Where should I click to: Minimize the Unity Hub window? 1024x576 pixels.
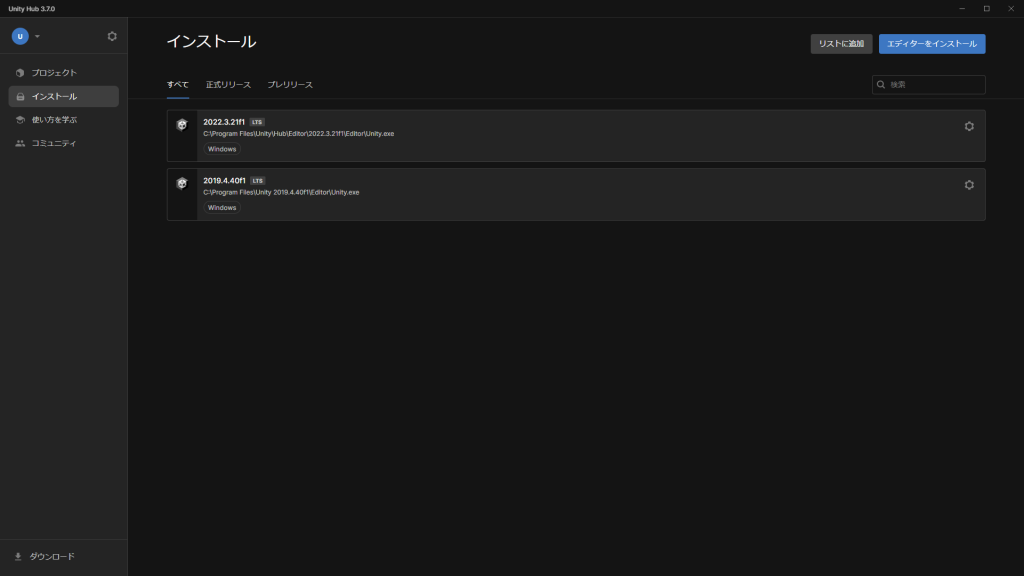point(962,8)
